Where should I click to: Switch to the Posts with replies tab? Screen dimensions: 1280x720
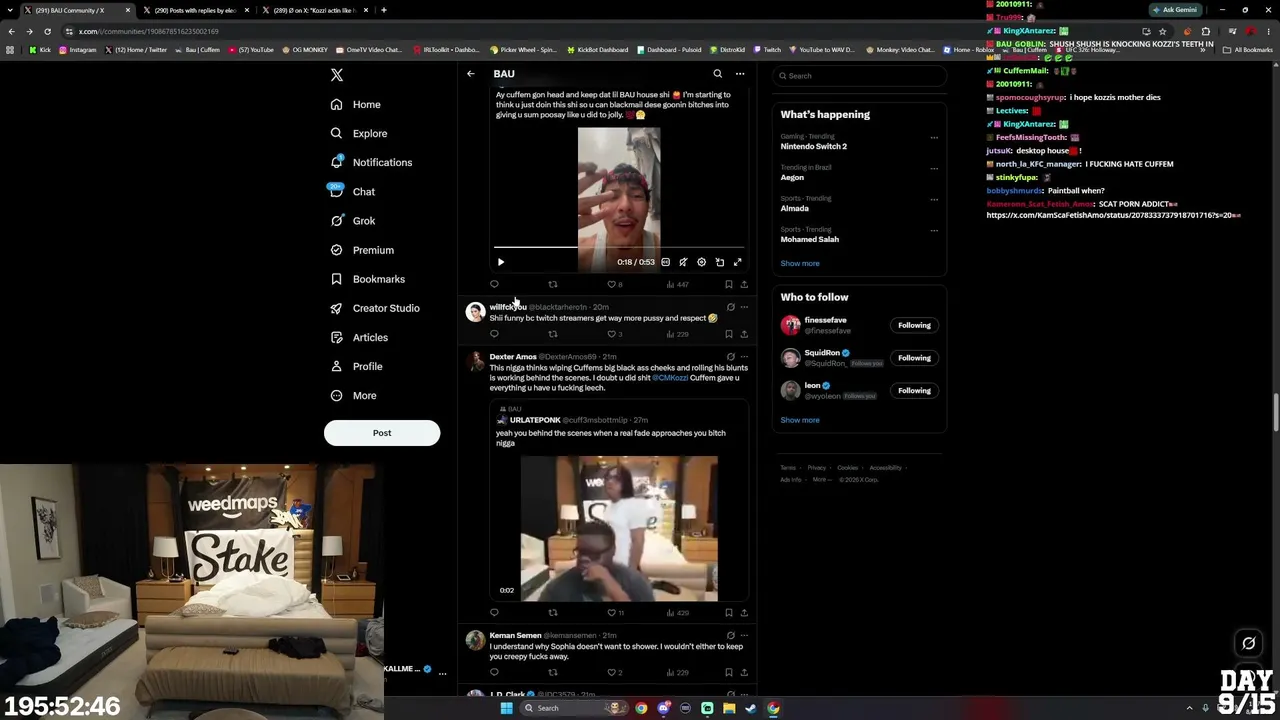196,10
